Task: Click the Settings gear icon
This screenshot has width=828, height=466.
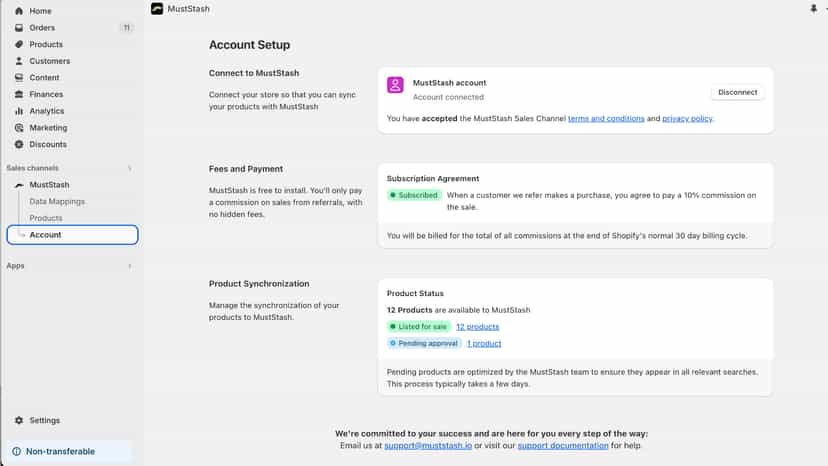Action: [x=19, y=421]
